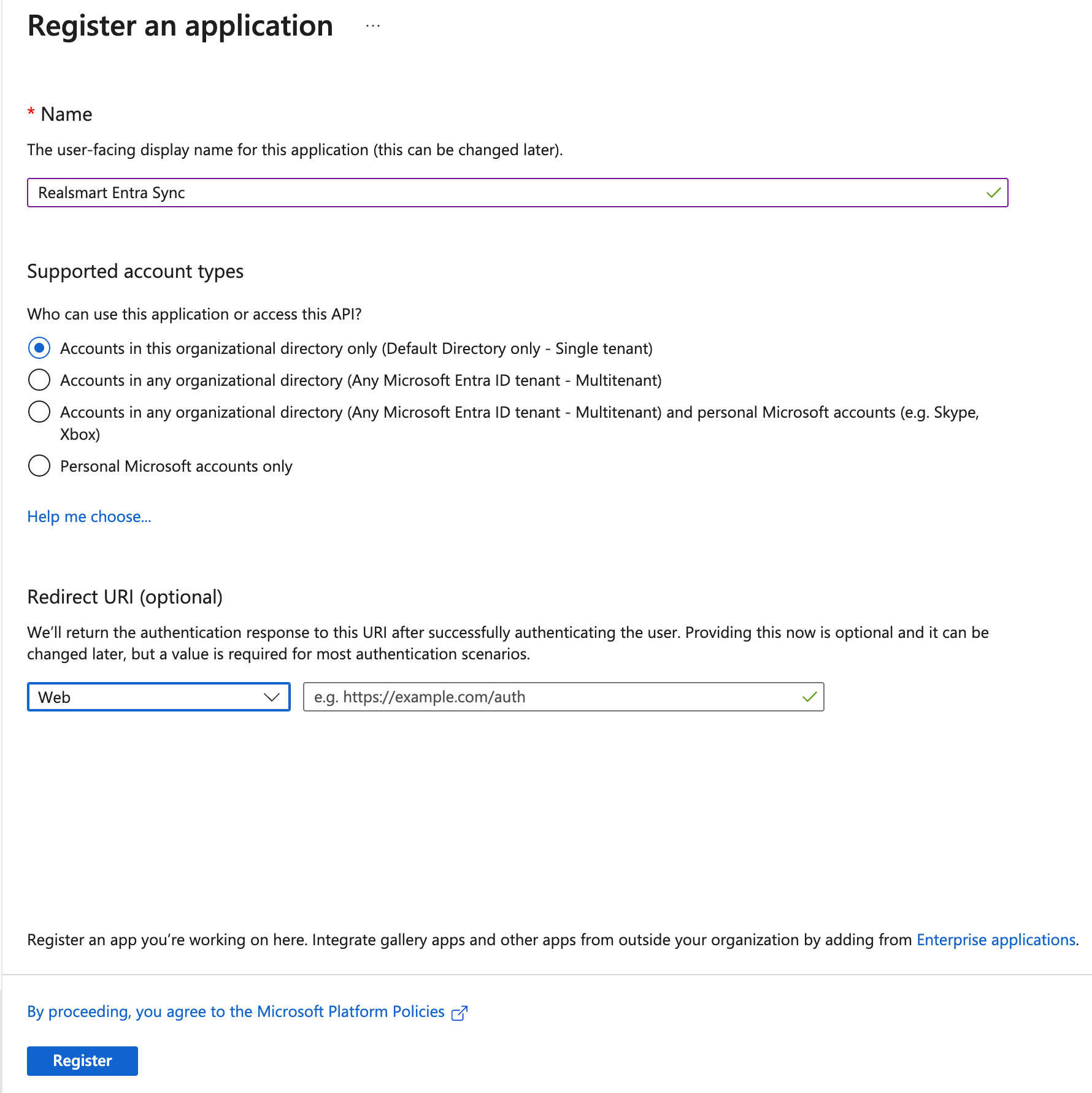1092x1093 pixels.
Task: Click the platform dropdown chevron arrow
Action: [271, 697]
